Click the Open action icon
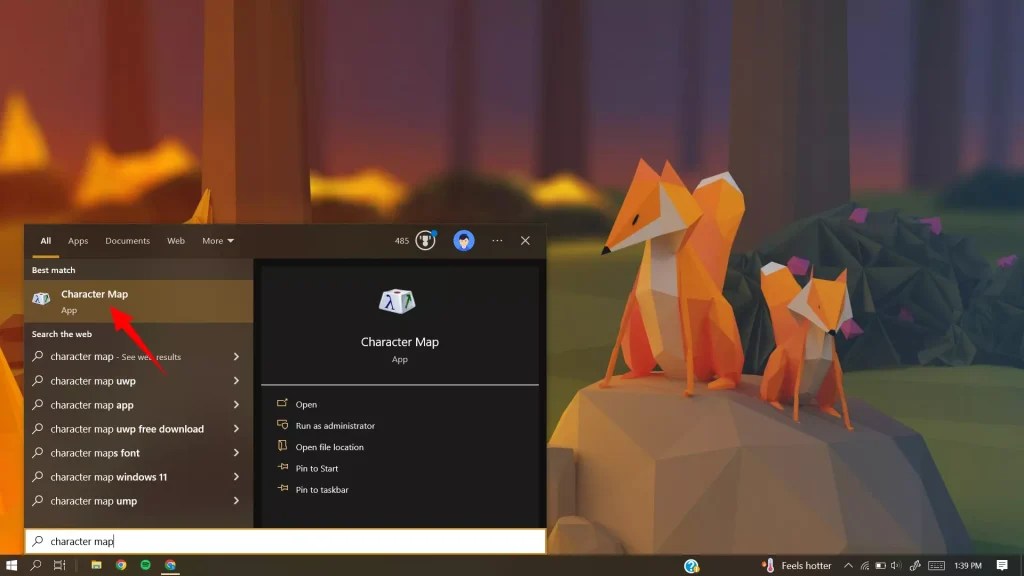Screen dimensions: 1024x576 tap(282, 403)
